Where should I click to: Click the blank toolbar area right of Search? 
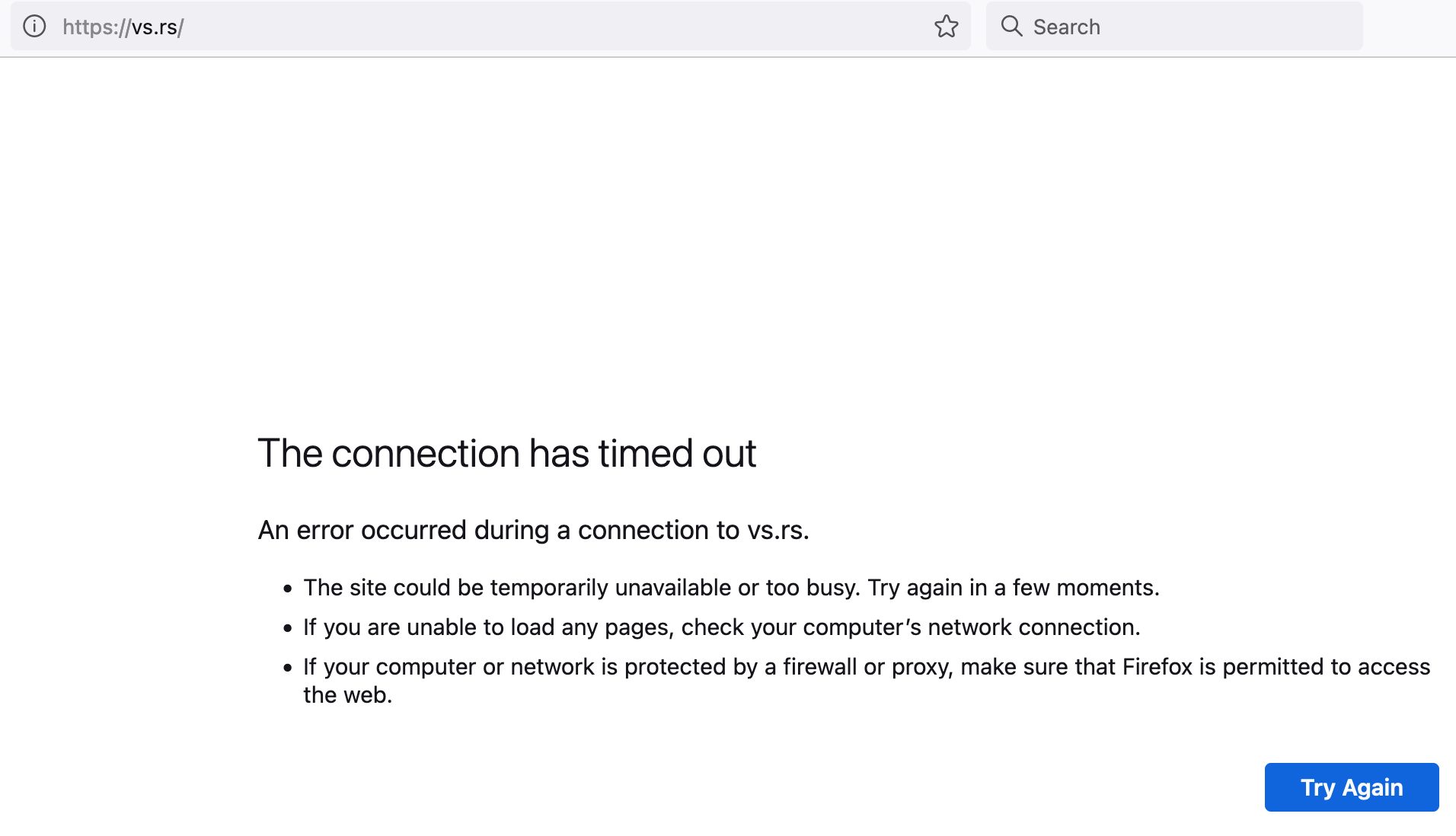click(x=1409, y=27)
